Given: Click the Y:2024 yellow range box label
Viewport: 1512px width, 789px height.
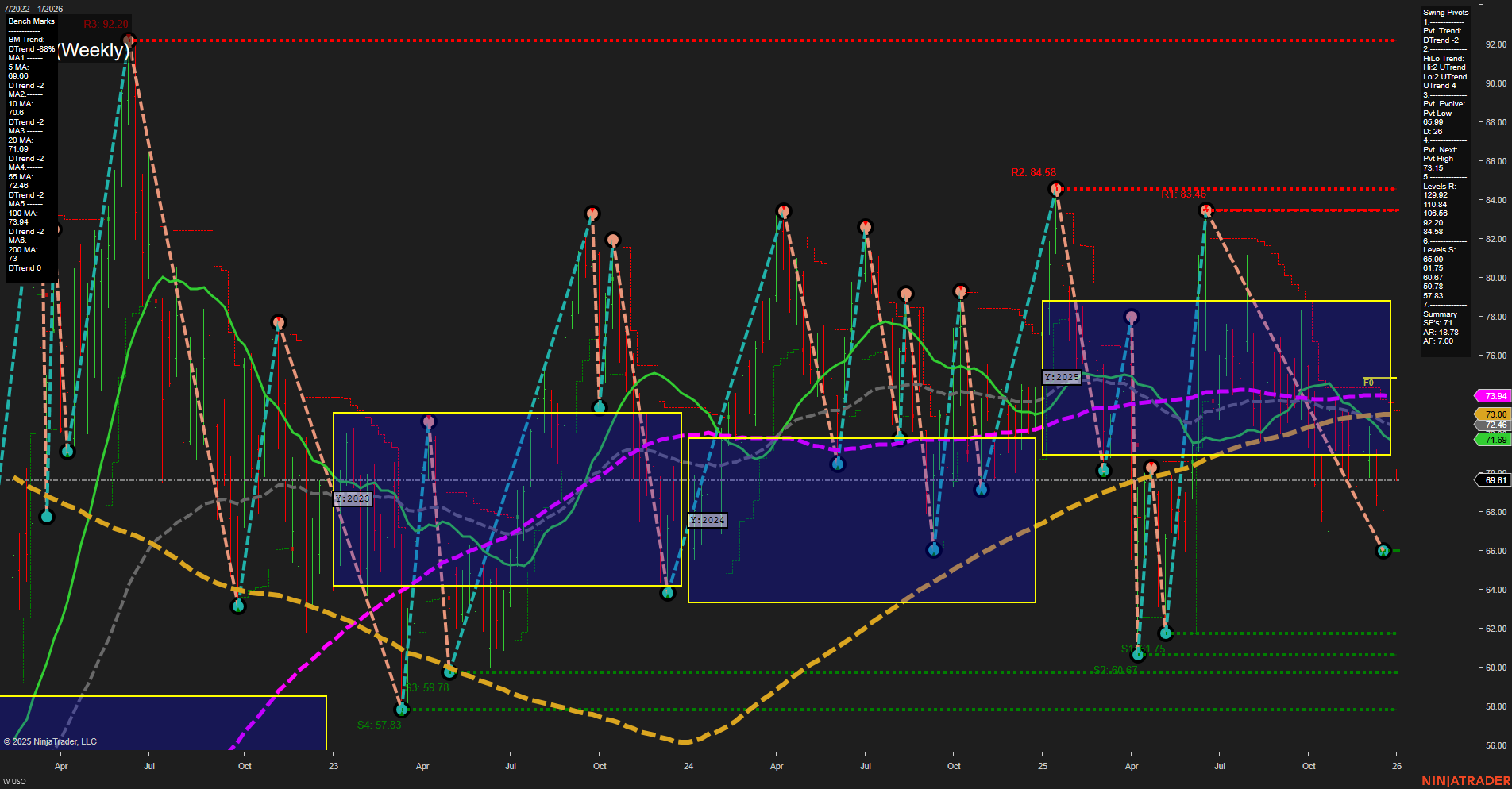Looking at the screenshot, I should point(708,519).
